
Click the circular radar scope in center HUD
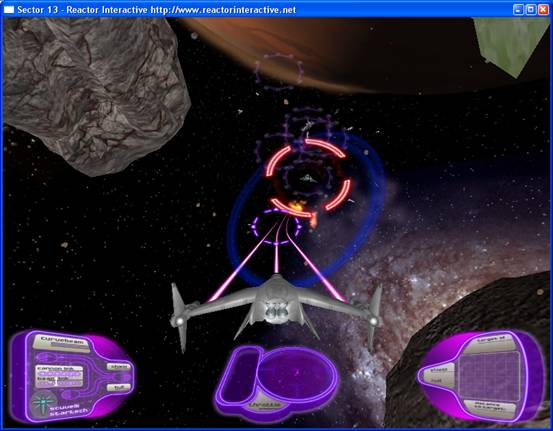pyautogui.click(x=296, y=374)
